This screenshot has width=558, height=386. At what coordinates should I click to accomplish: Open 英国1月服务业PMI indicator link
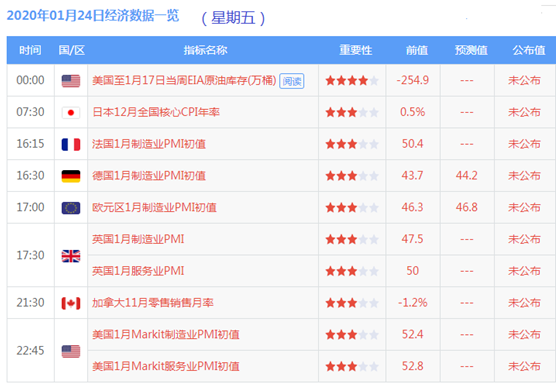tap(138, 271)
